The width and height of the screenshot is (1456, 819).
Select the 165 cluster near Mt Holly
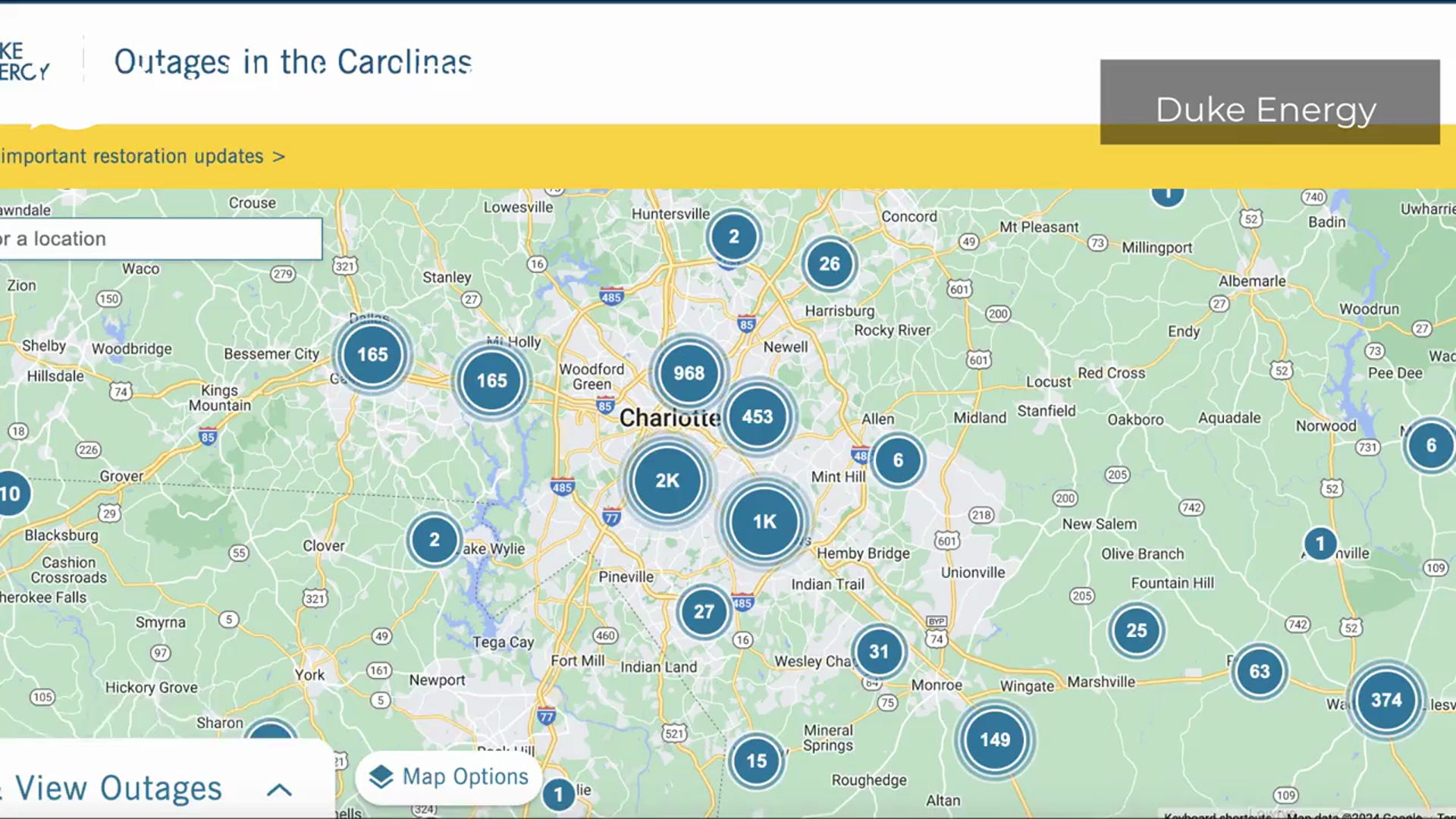click(x=491, y=380)
